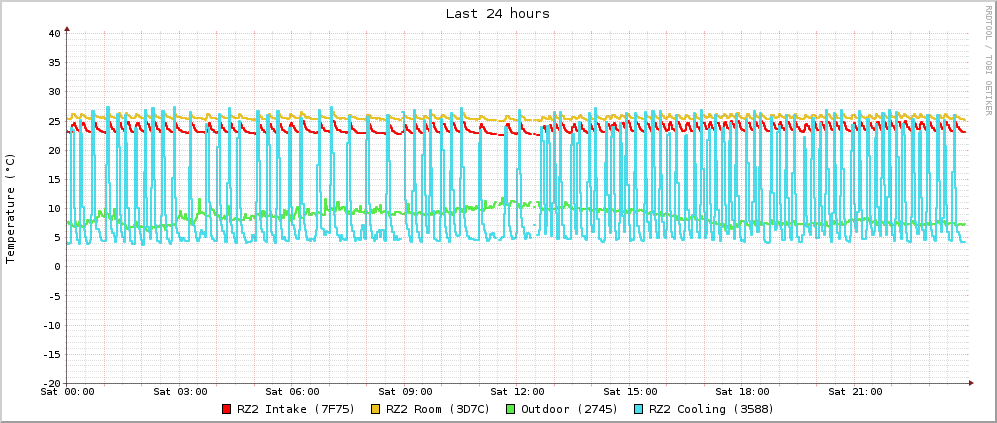The height and width of the screenshot is (423, 997).
Task: Select the 'RZ2 Intake (7F75)' legend label
Action: [x=296, y=409]
